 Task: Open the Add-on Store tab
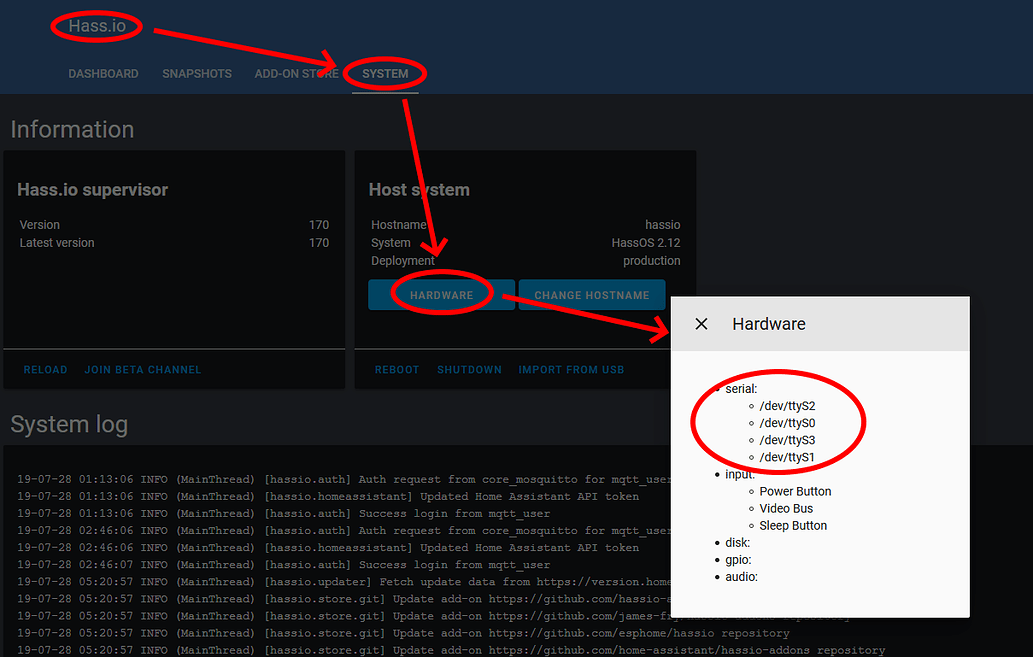(x=296, y=74)
